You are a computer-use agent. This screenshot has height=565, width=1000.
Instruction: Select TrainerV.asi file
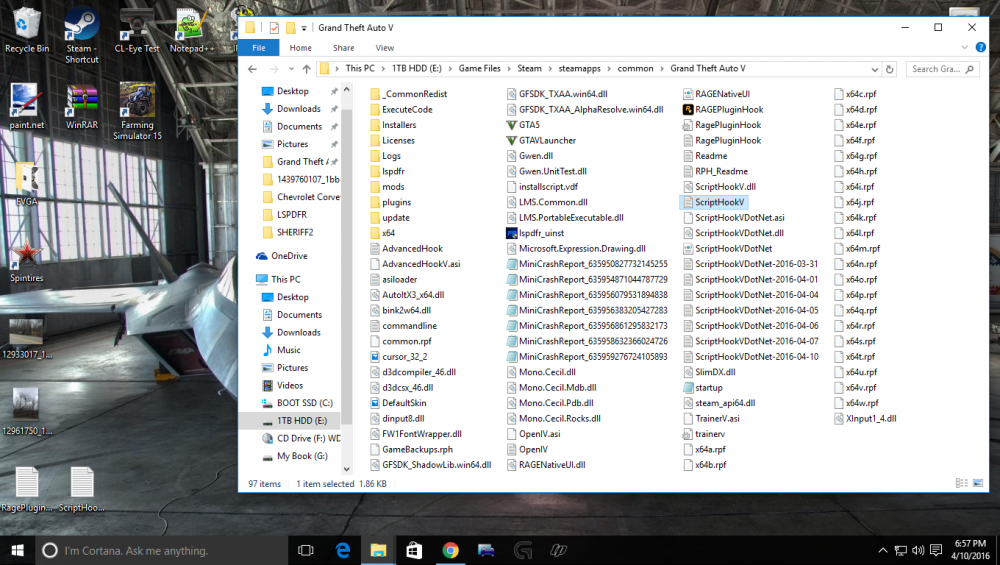coord(711,418)
